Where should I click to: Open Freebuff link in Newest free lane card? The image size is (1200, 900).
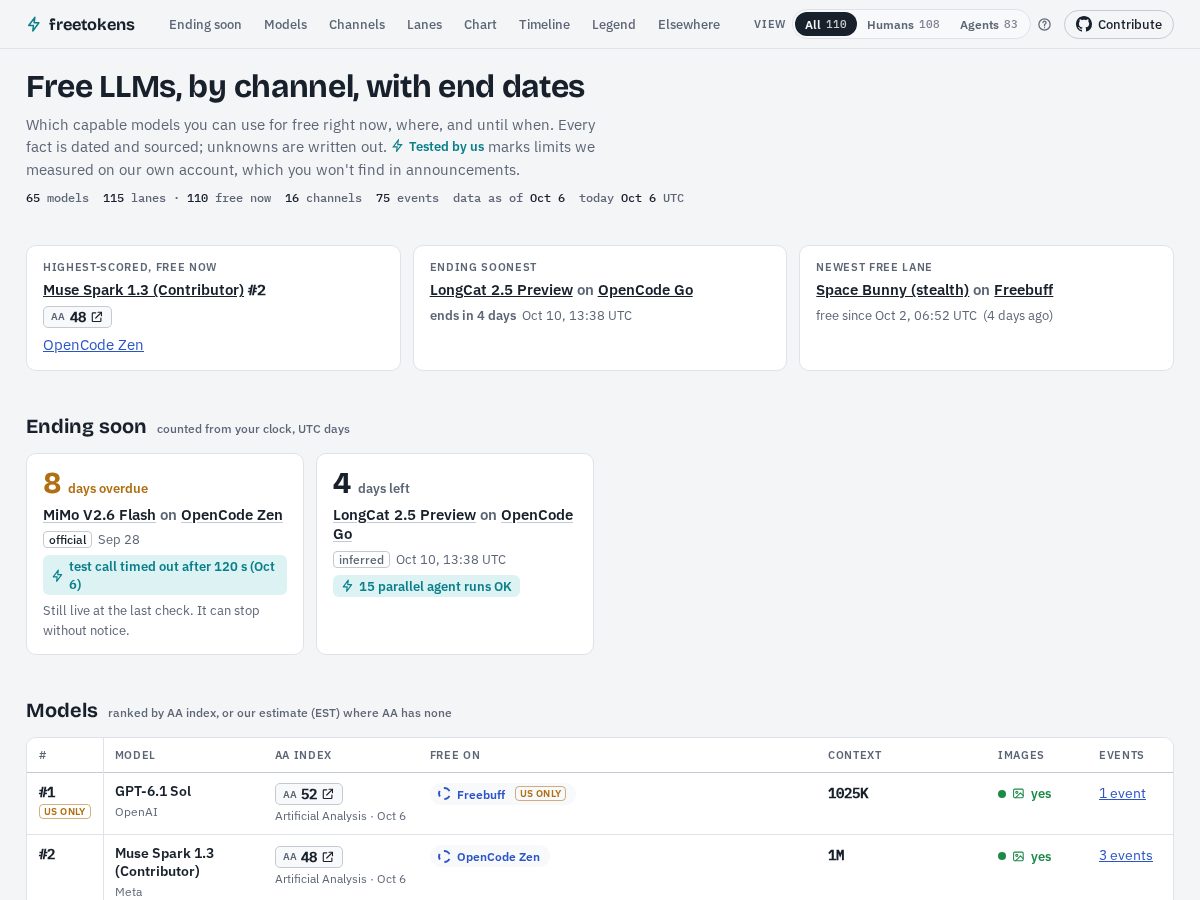(1023, 290)
